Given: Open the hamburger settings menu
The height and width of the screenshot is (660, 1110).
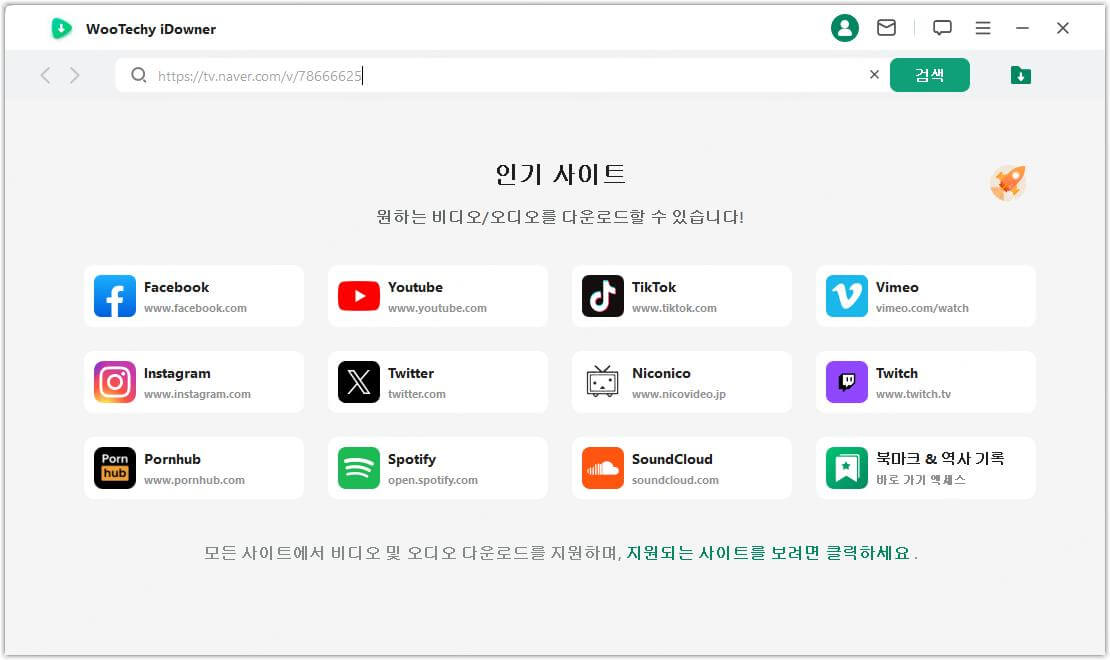Looking at the screenshot, I should click(x=983, y=29).
